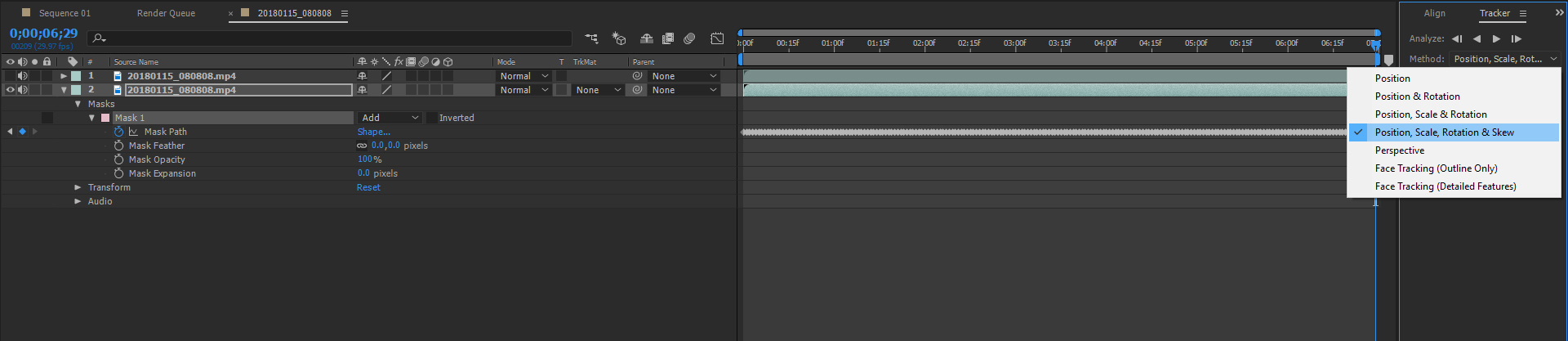Click the Shy layers hide icon
The width and height of the screenshot is (1568, 341).
[646, 38]
